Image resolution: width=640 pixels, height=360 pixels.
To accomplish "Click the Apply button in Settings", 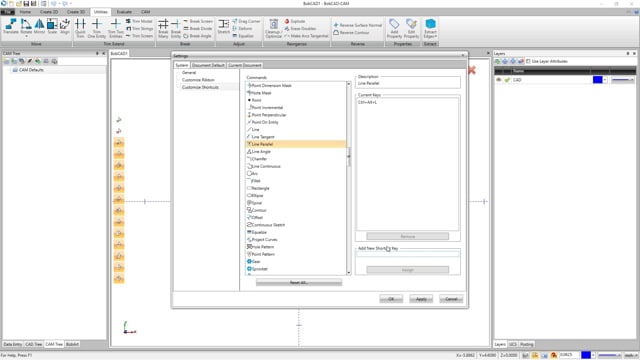I will tap(421, 299).
